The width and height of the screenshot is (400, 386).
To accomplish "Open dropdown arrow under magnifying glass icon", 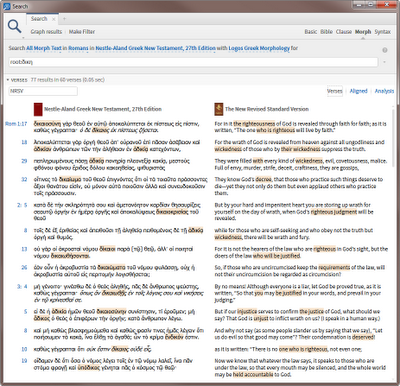I will coord(22,37).
